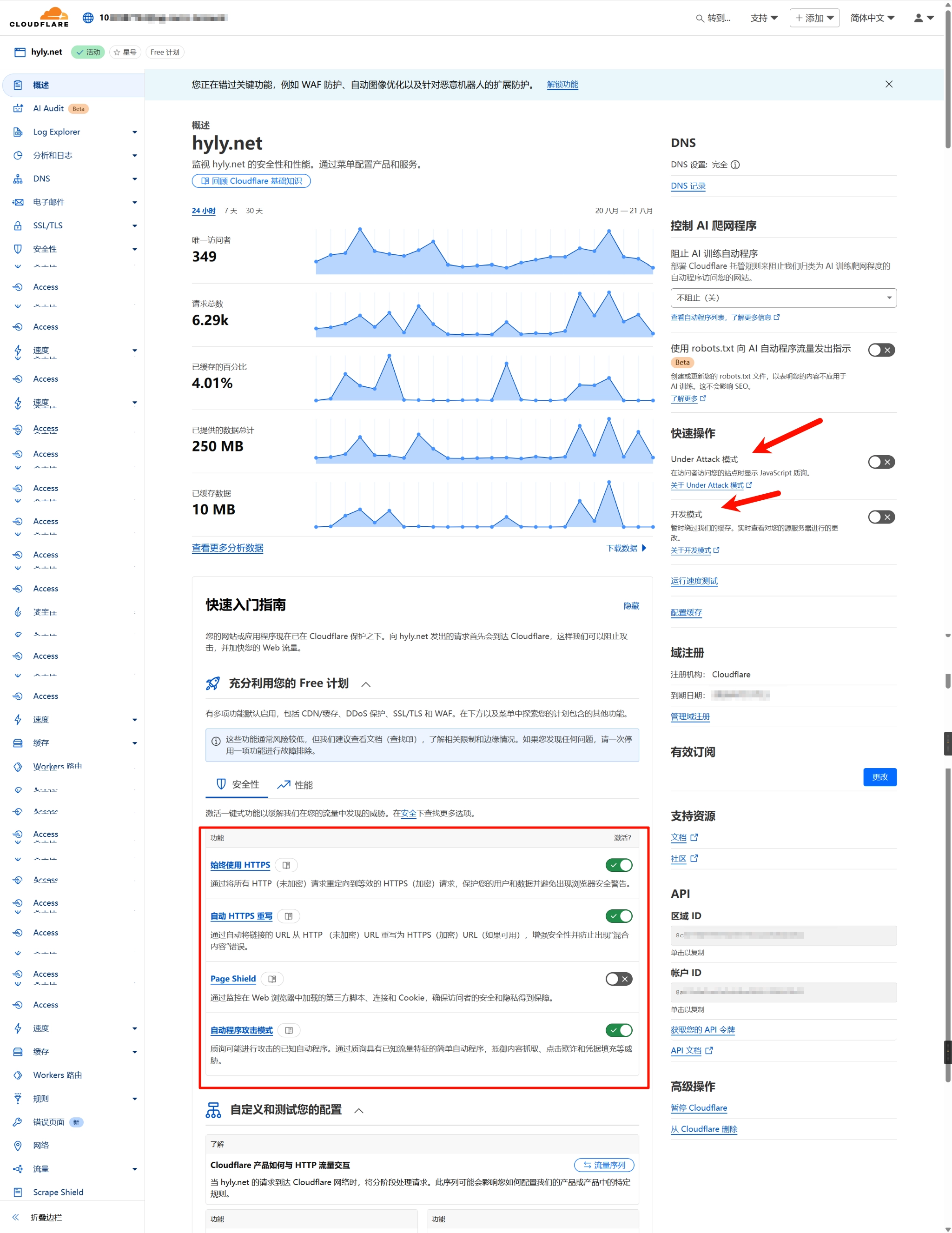Viewport: 952px width, 1233px height.
Task: Open the user profile icon menu
Action: click(924, 18)
